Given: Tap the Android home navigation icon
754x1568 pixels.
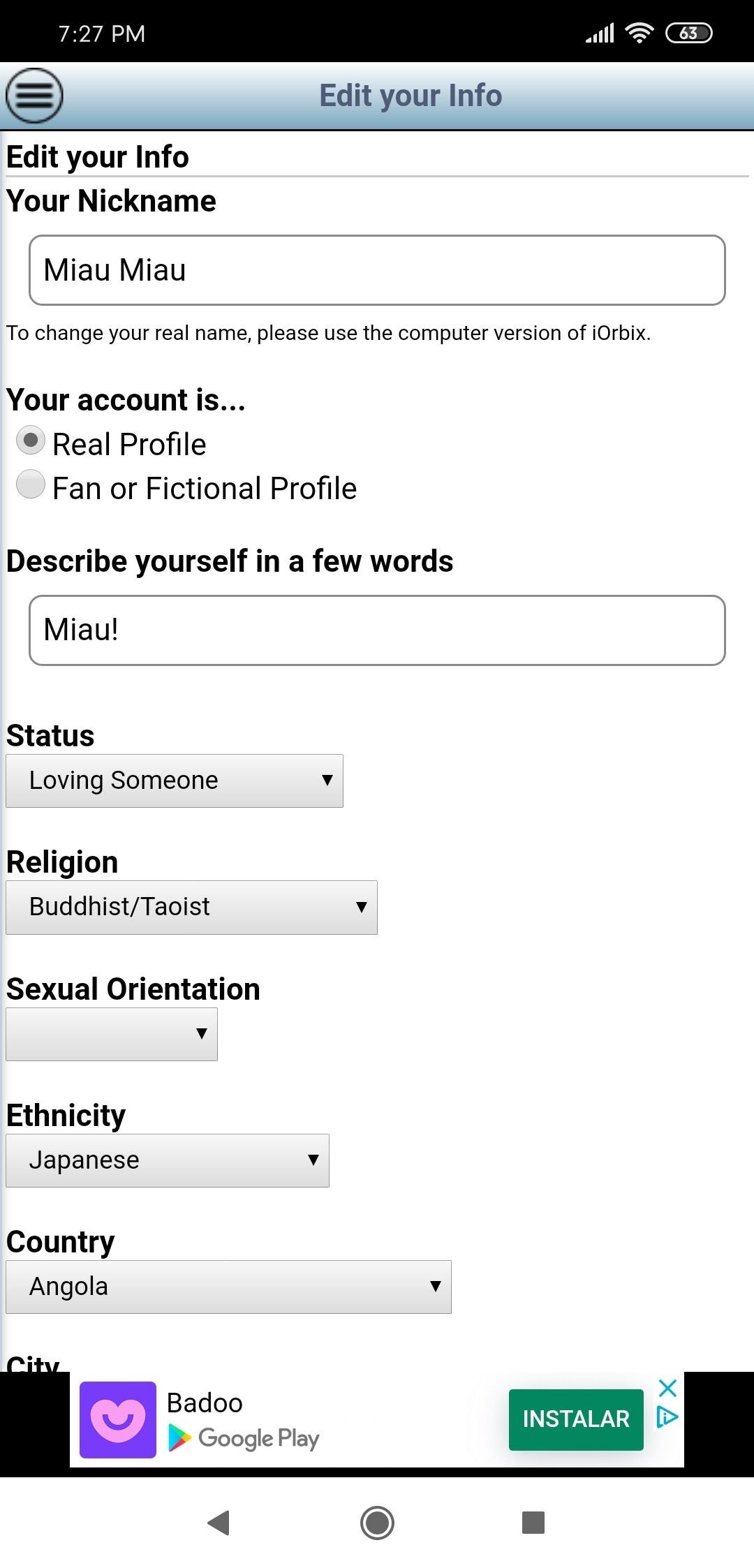Looking at the screenshot, I should (x=377, y=1523).
